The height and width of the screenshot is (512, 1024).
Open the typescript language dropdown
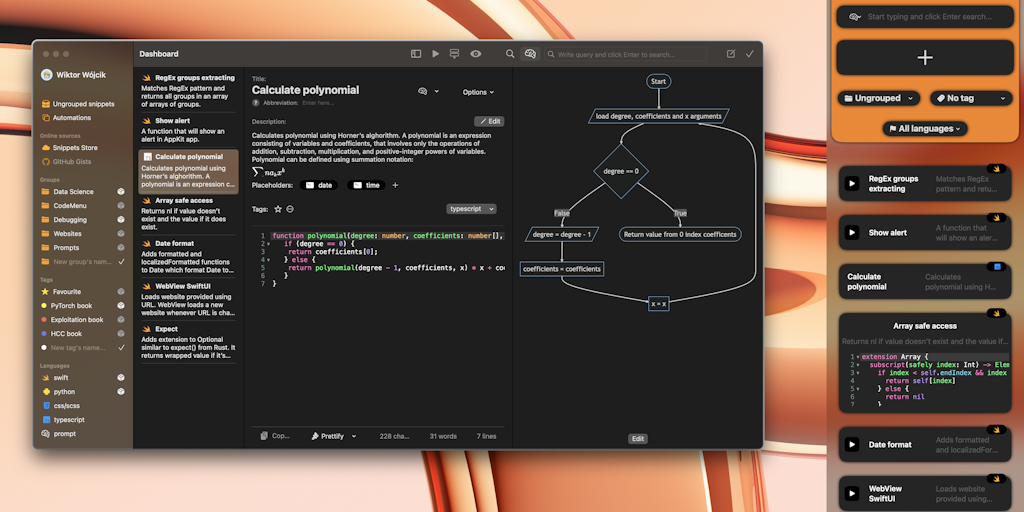[x=471, y=209]
